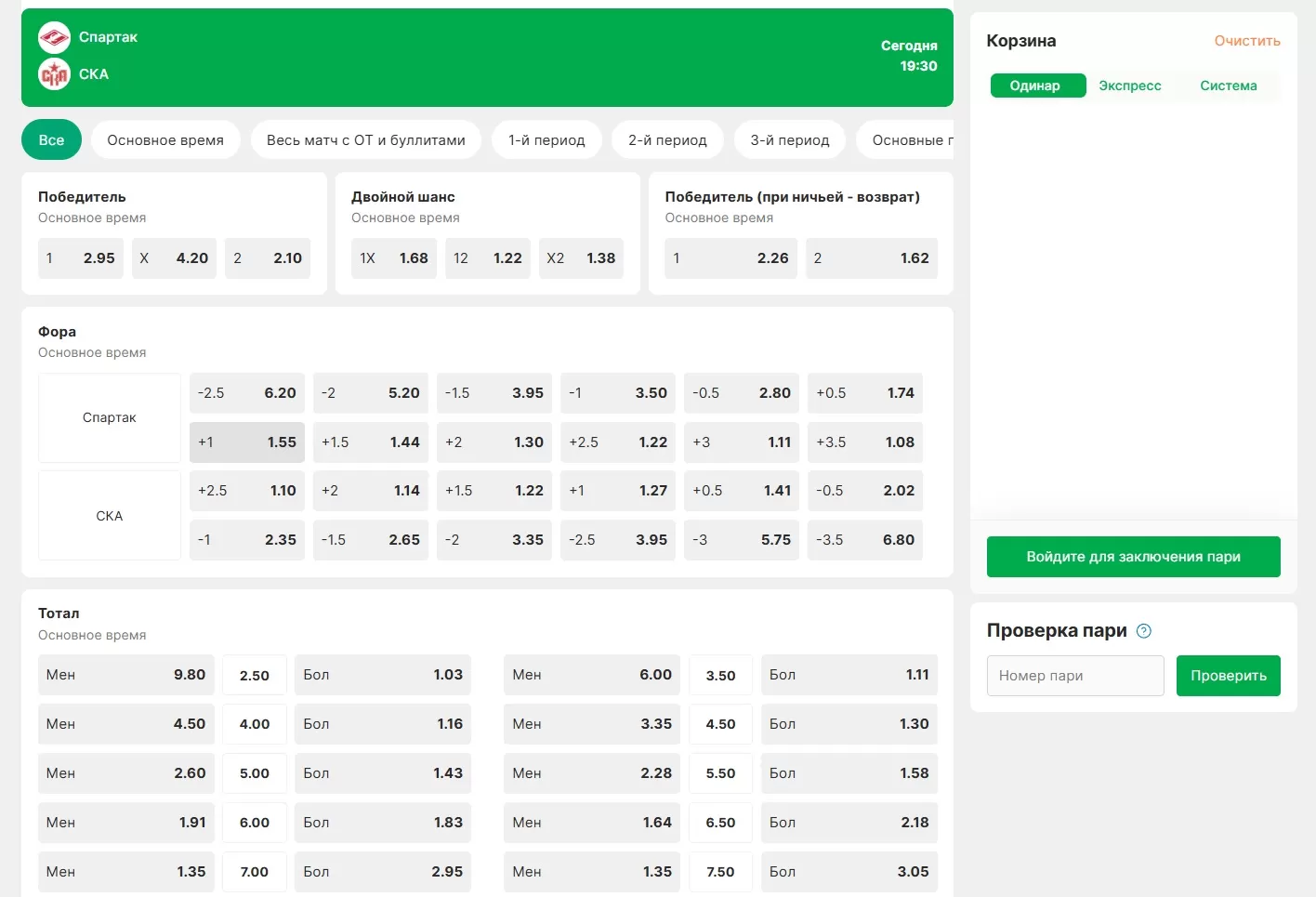Viewport: 1316px width, 897px height.
Task: Select SKA handicap -0.5 at 2.02
Action: click(864, 491)
